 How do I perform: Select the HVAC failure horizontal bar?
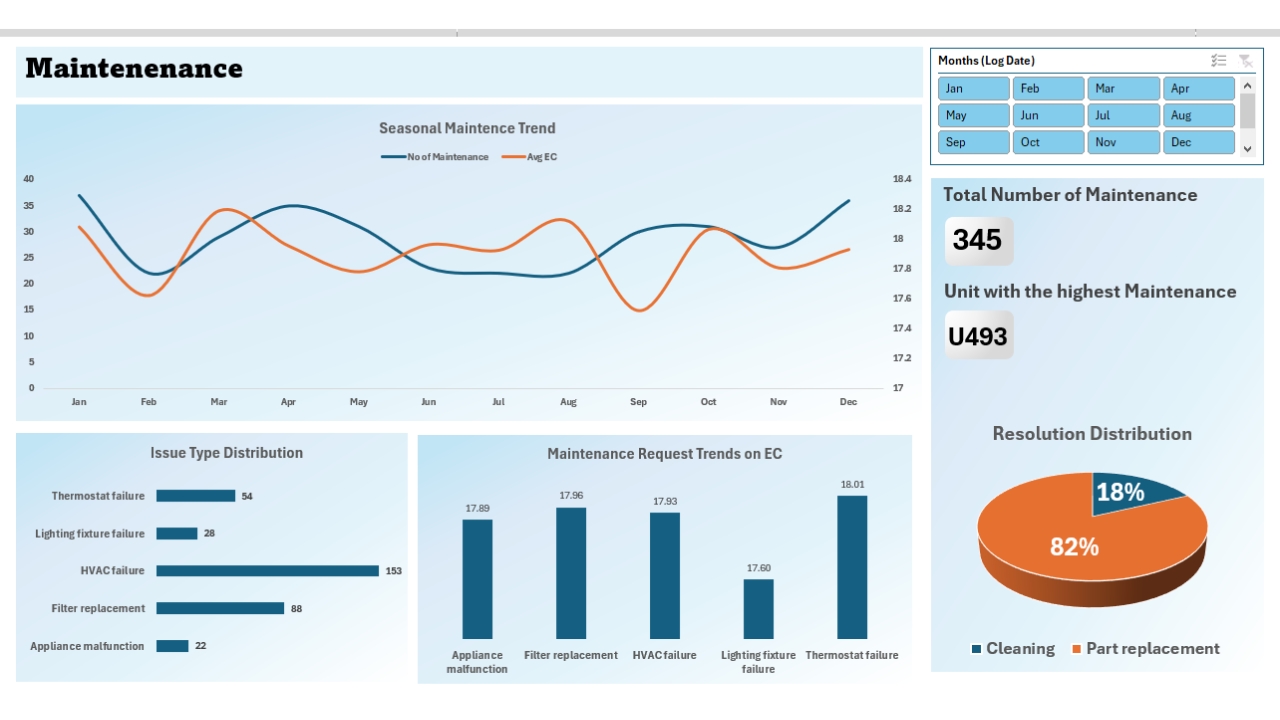(267, 571)
